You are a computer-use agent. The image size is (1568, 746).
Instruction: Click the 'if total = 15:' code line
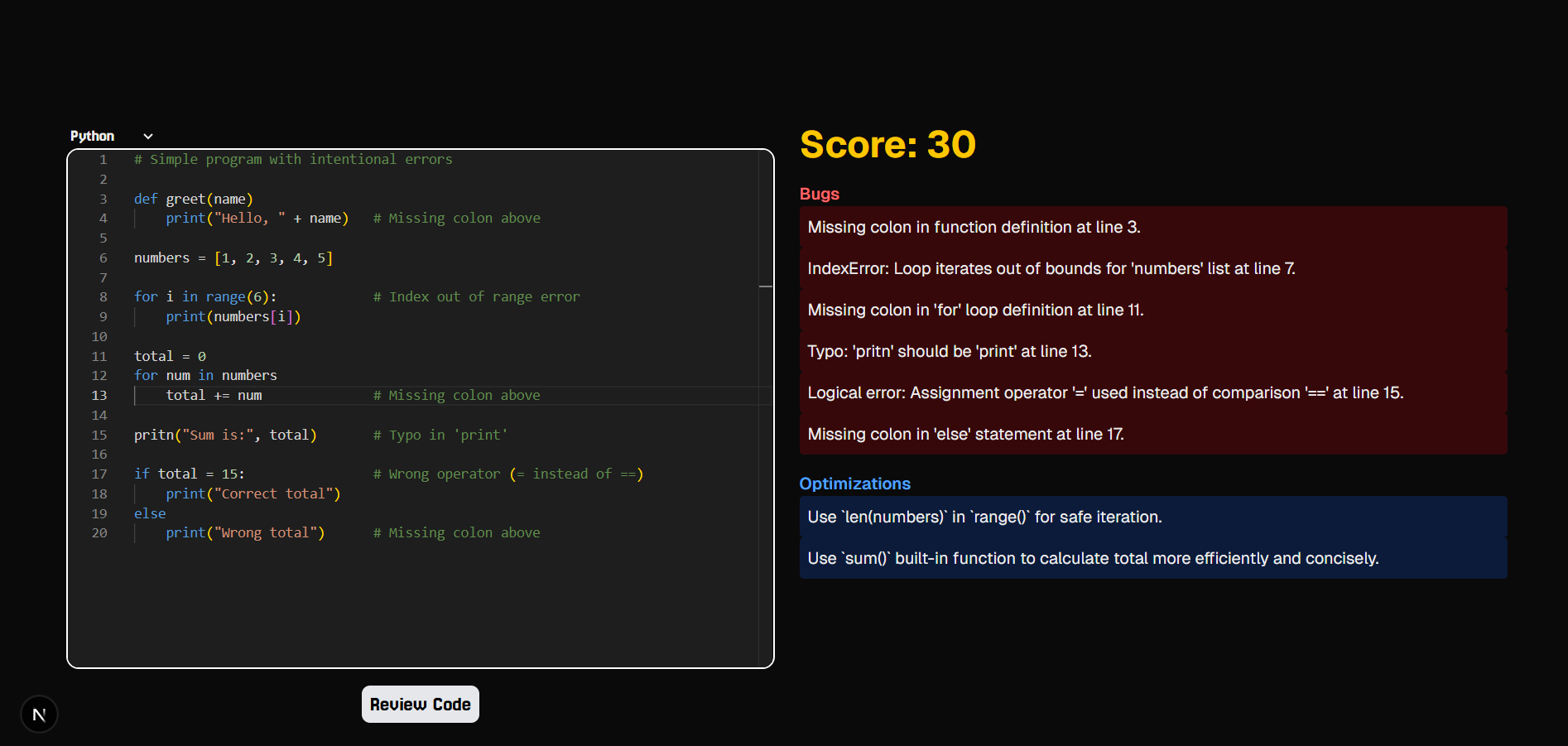pyautogui.click(x=190, y=474)
